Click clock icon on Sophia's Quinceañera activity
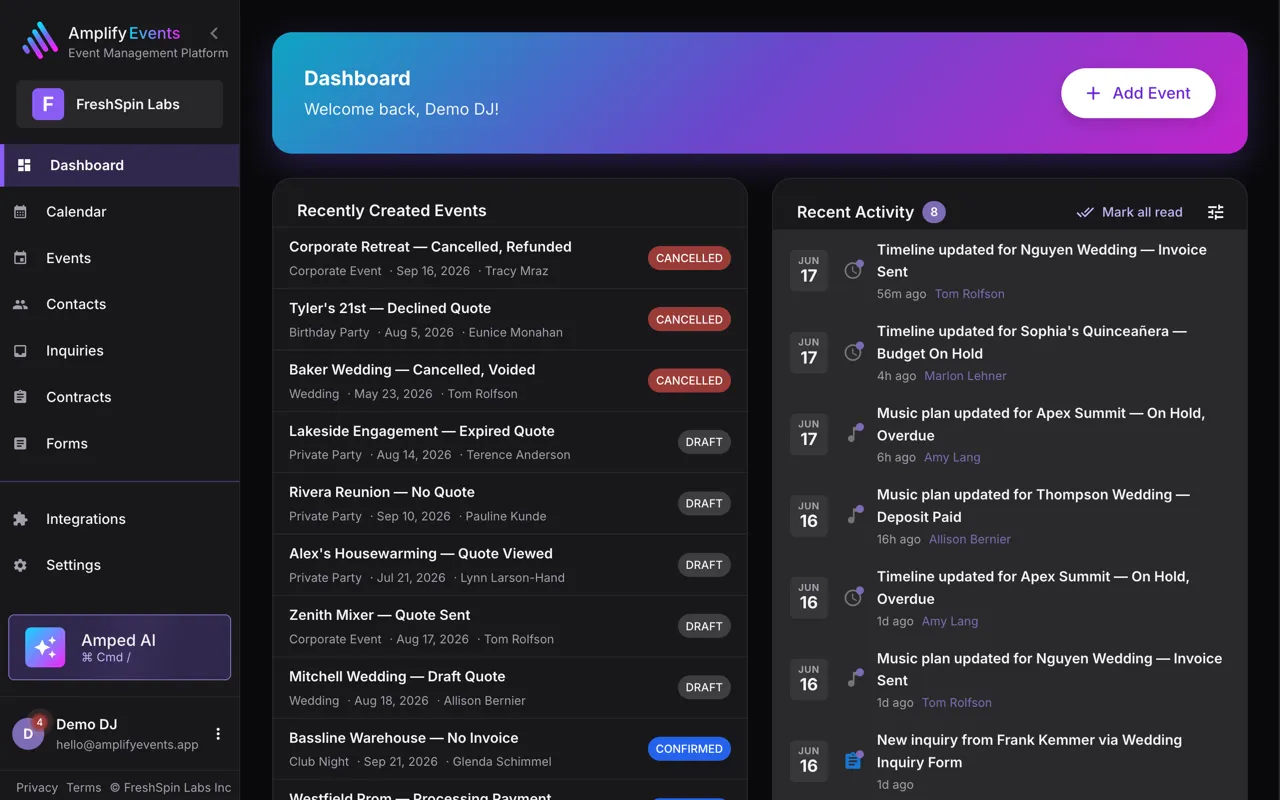1280x800 pixels. [x=853, y=352]
